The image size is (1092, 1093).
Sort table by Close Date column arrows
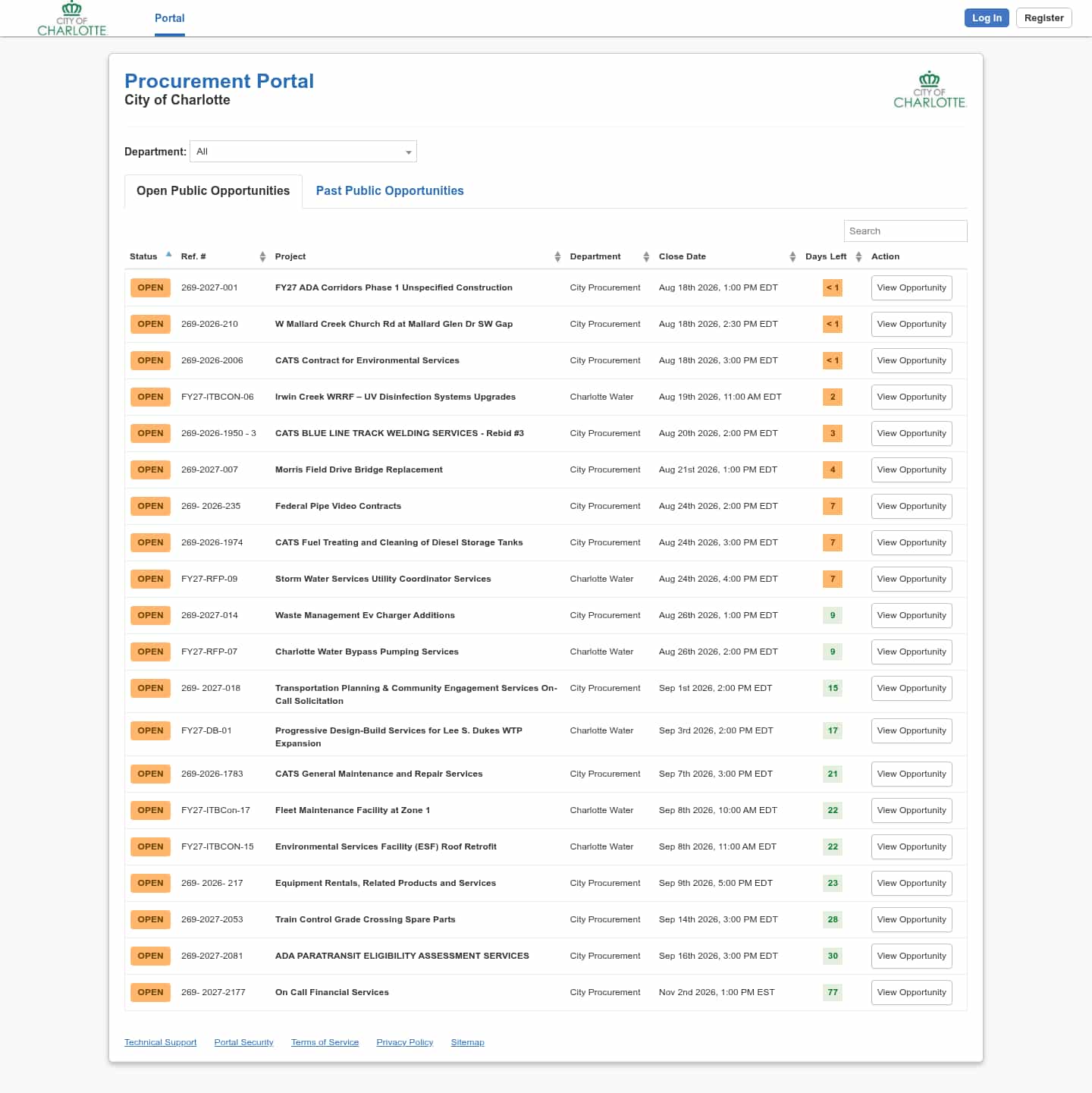(x=792, y=256)
